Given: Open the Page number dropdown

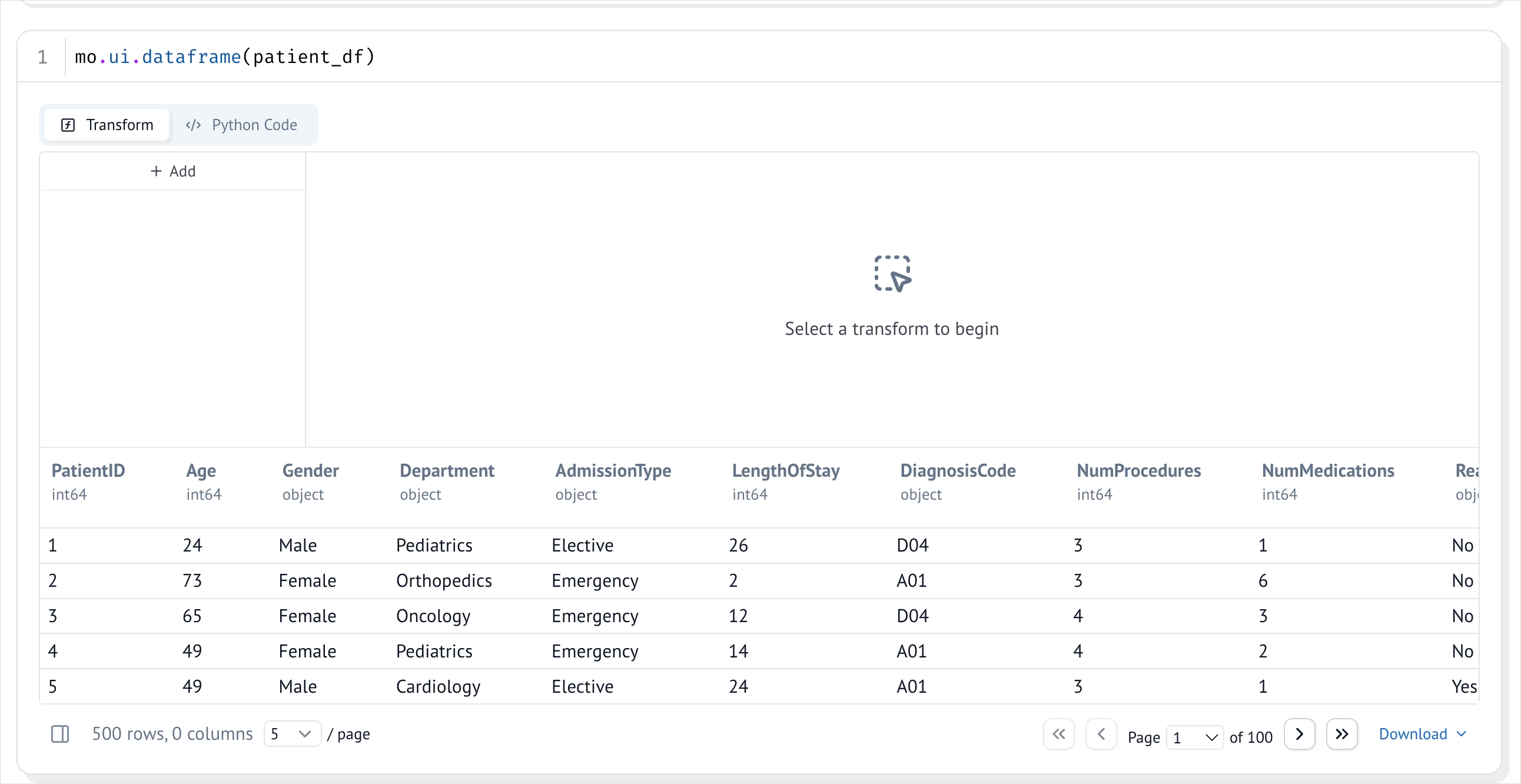Looking at the screenshot, I should 1194,738.
